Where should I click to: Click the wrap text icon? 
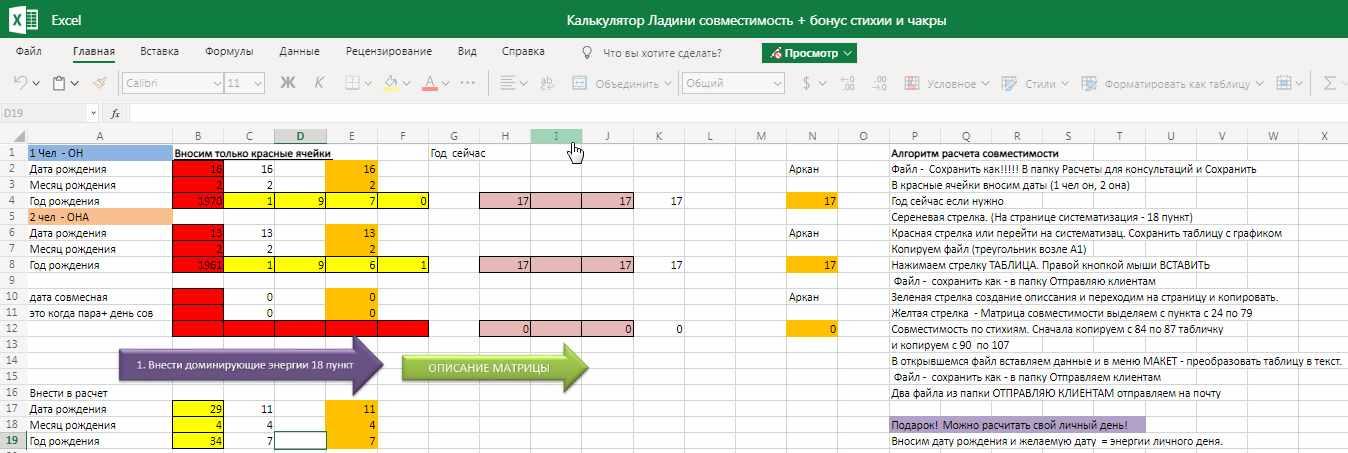[x=546, y=84]
